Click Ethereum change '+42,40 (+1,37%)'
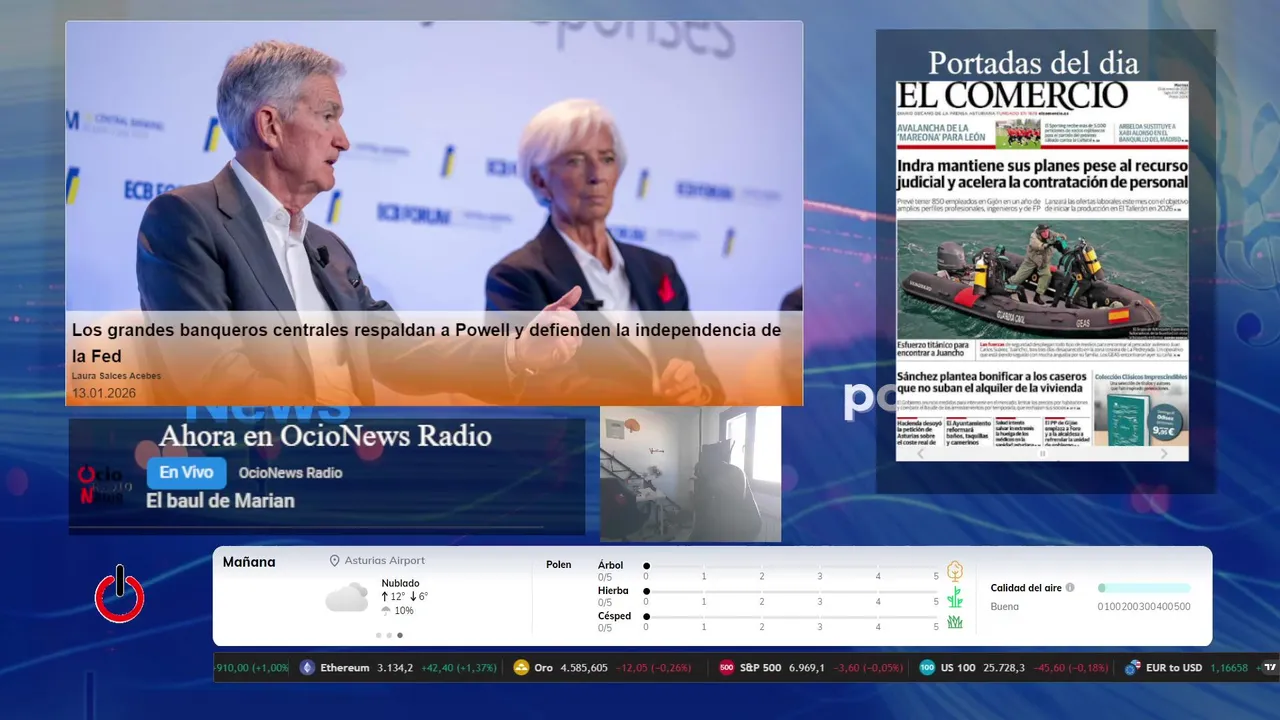Image resolution: width=1280 pixels, height=720 pixels. pyautogui.click(x=459, y=668)
